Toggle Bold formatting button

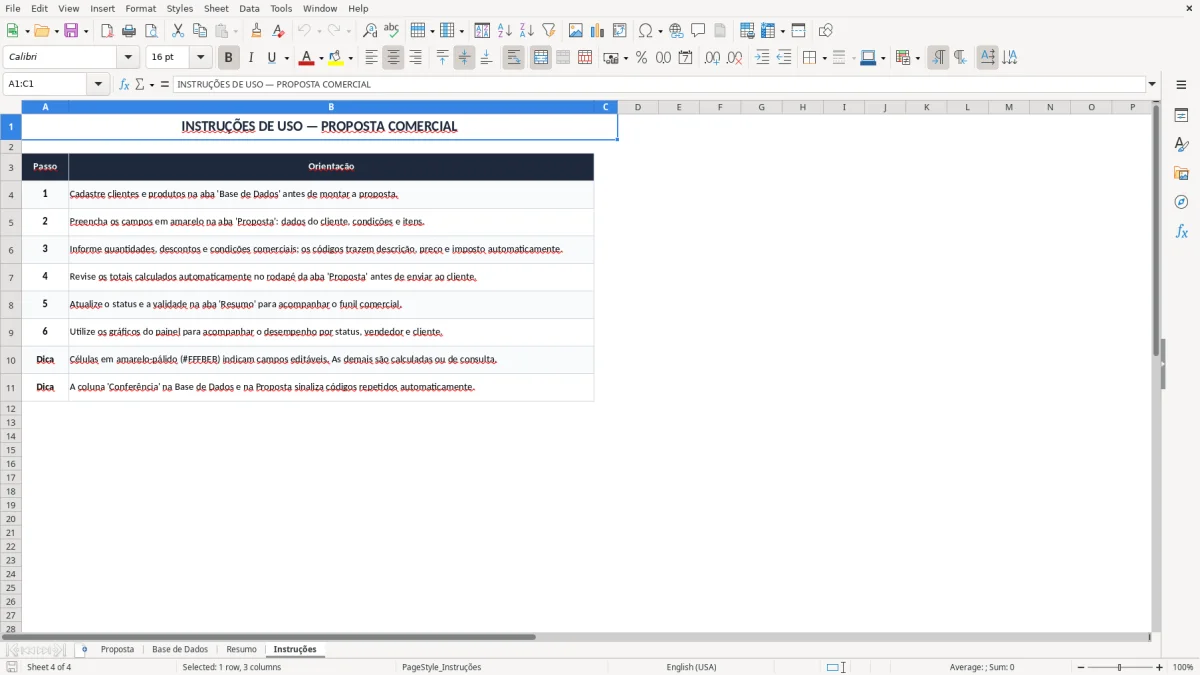click(x=229, y=58)
